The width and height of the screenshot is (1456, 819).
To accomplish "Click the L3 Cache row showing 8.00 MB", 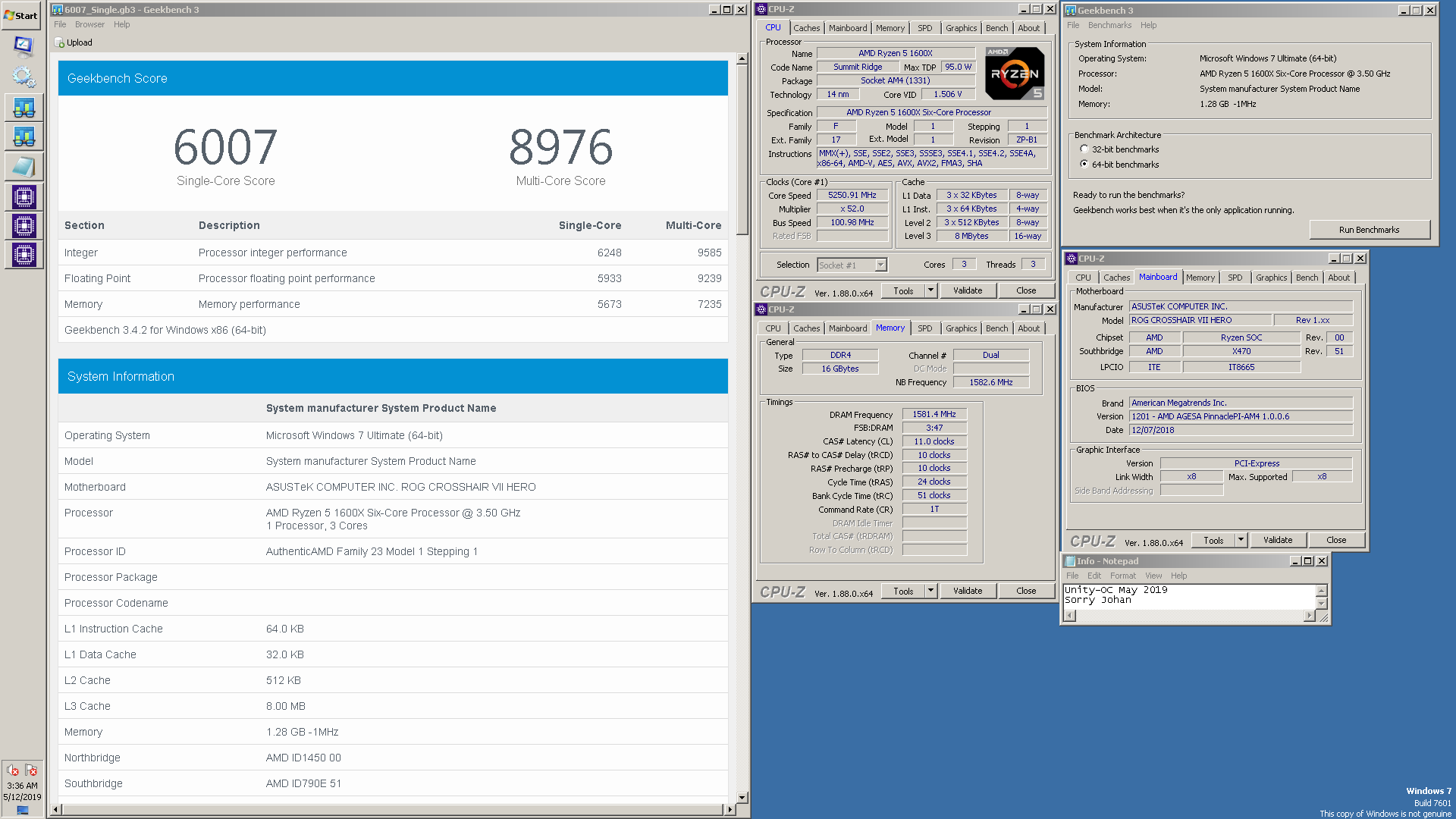I will coord(393,706).
